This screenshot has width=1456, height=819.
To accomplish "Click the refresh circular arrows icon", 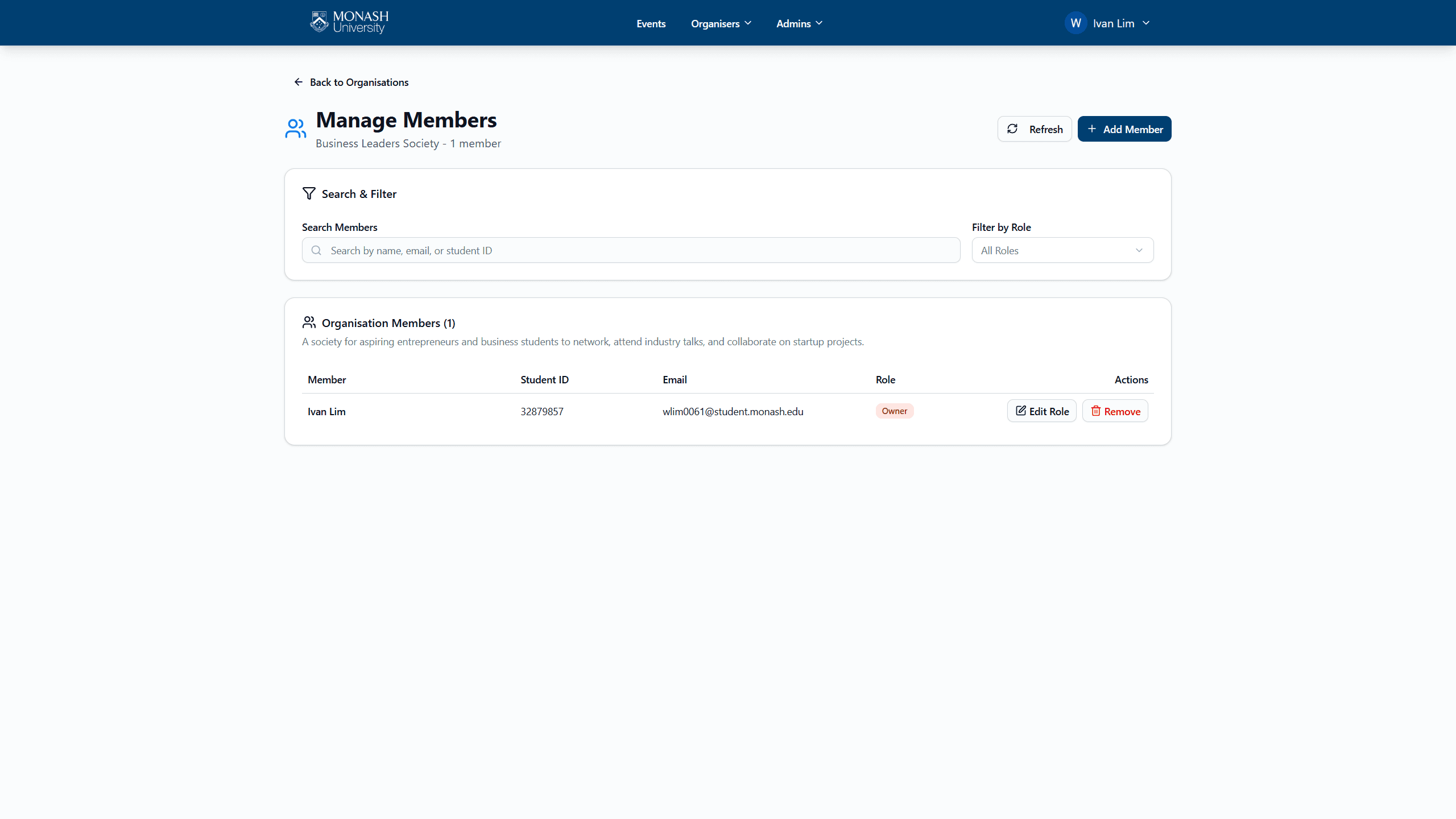I will 1012,129.
